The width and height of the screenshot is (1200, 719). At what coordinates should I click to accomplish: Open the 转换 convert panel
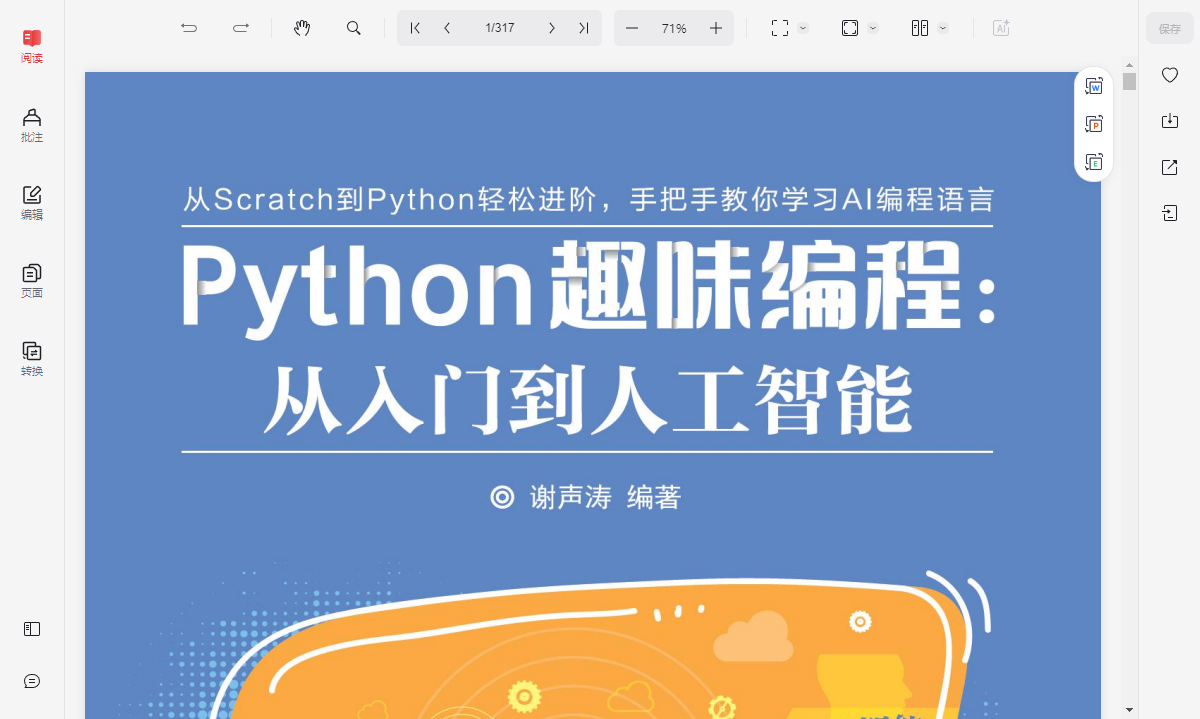32,359
